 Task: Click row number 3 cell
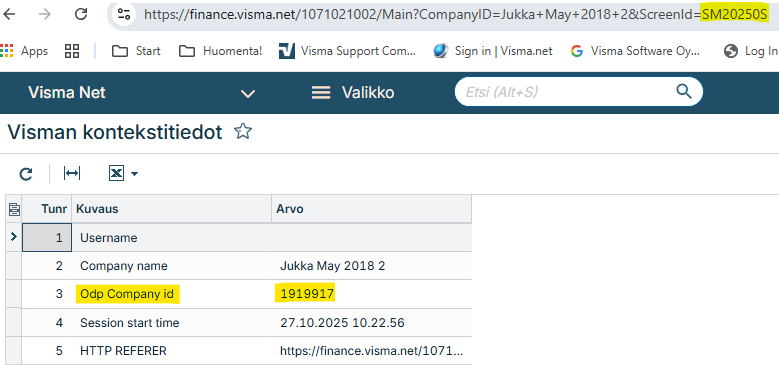point(47,294)
